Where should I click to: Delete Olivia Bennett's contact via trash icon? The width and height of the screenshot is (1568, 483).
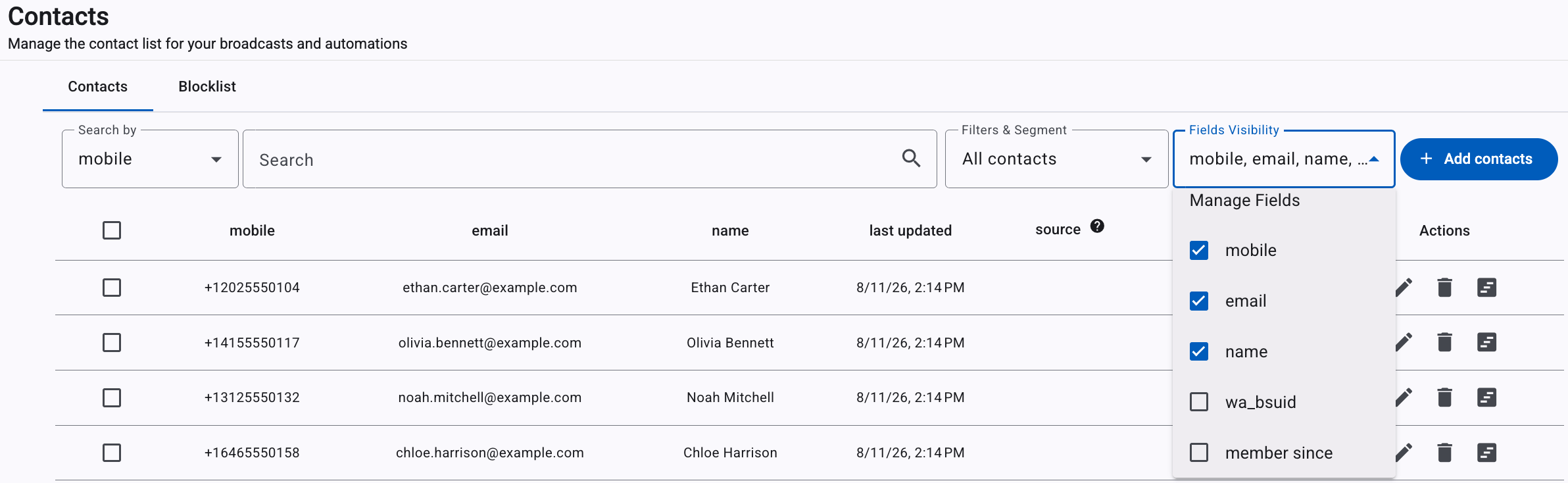(1444, 342)
